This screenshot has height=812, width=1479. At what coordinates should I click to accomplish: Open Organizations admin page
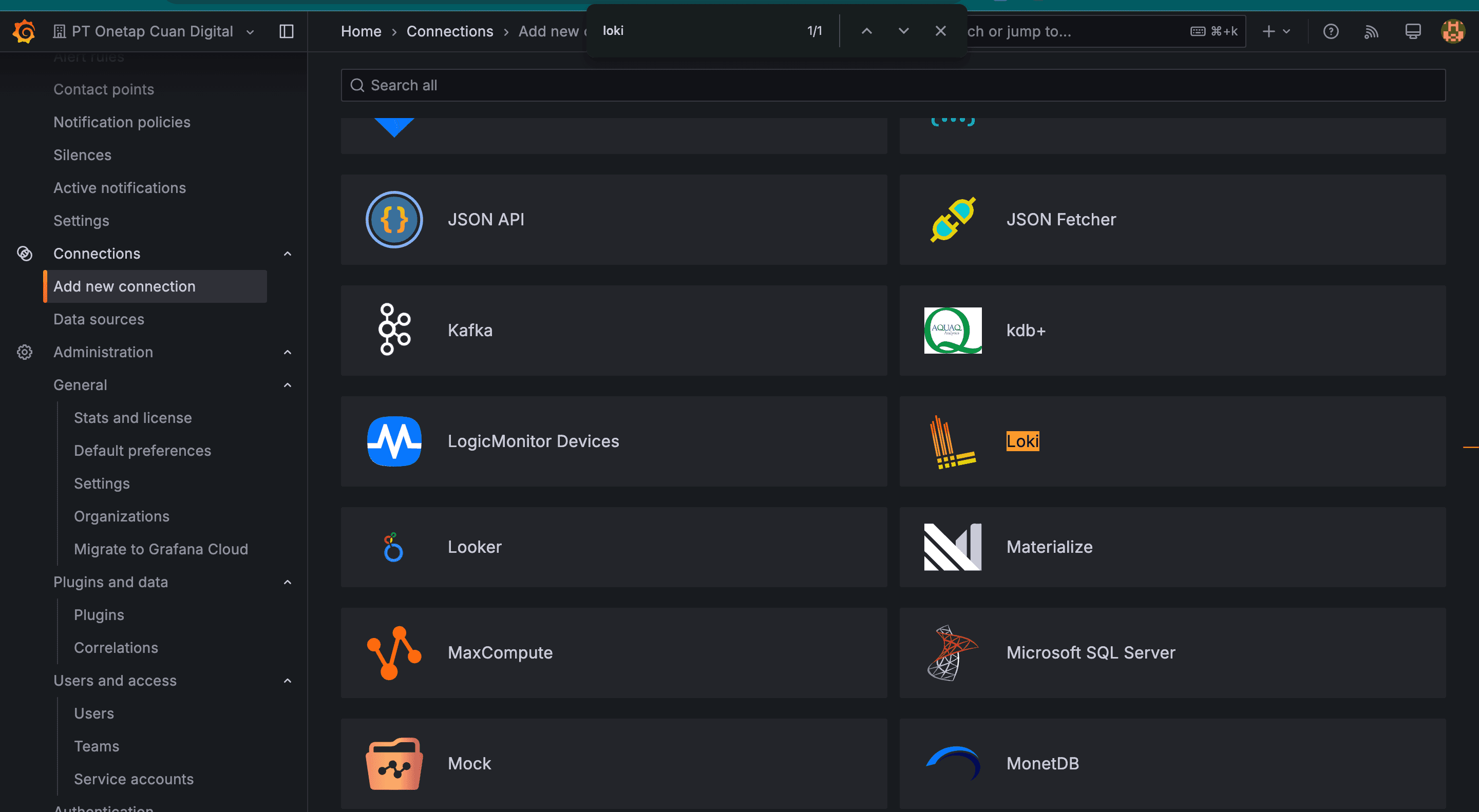[x=122, y=516]
